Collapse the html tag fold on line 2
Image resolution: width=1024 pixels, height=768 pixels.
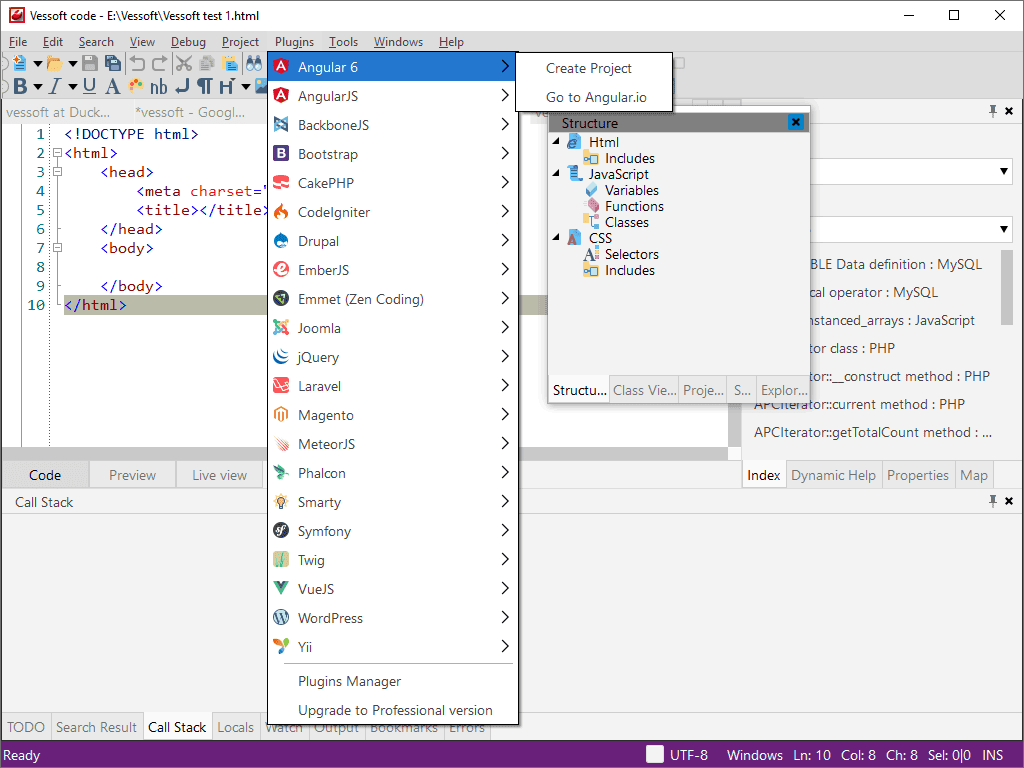pyautogui.click(x=57, y=153)
